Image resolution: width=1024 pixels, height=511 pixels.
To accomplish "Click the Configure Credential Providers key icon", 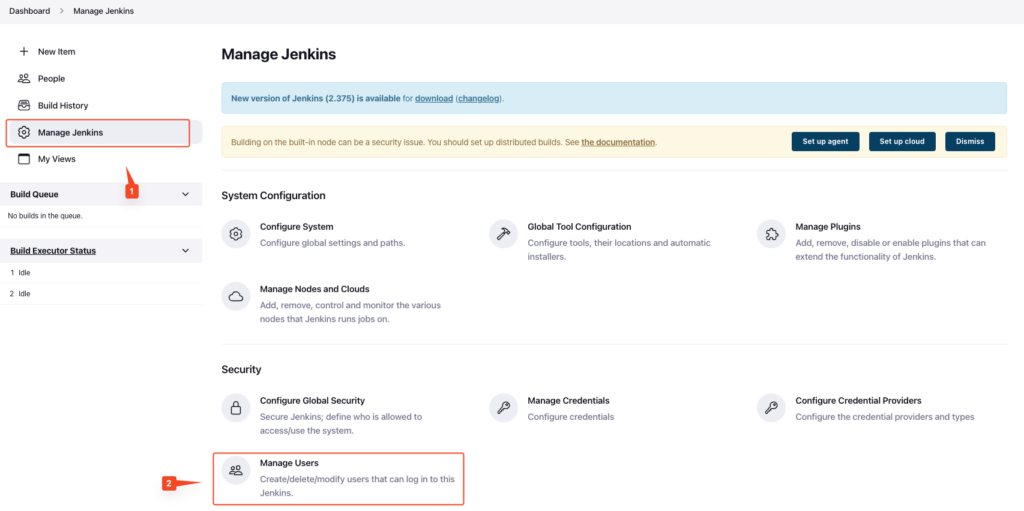I will (x=771, y=408).
